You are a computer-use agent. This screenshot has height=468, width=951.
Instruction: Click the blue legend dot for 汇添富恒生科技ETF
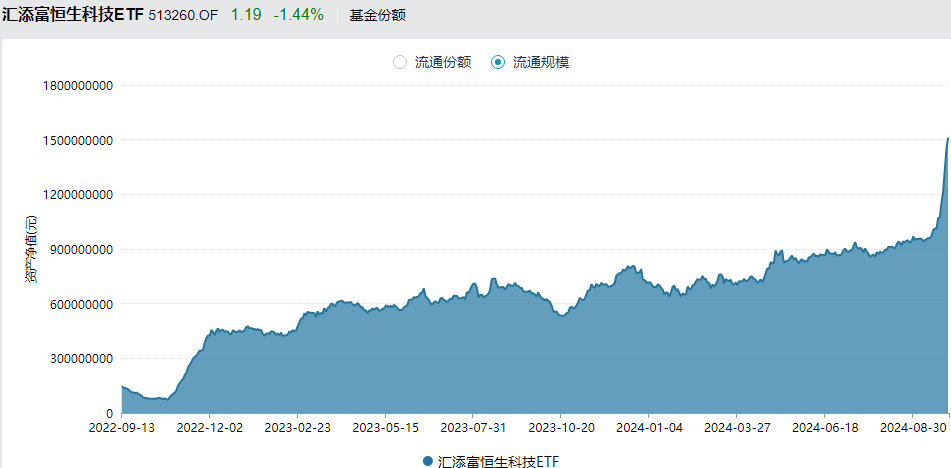(428, 461)
